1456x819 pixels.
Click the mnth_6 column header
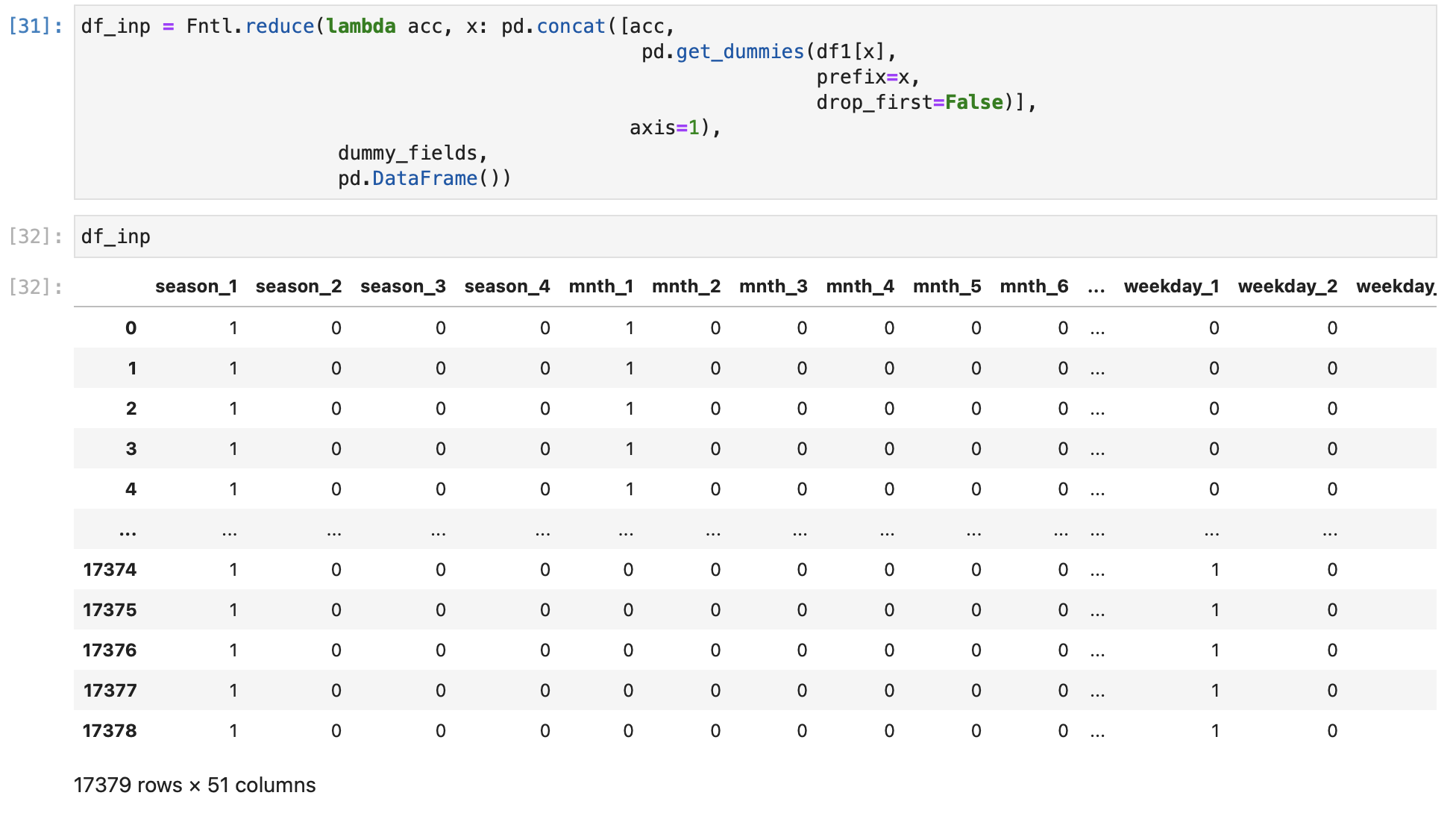(x=1034, y=286)
